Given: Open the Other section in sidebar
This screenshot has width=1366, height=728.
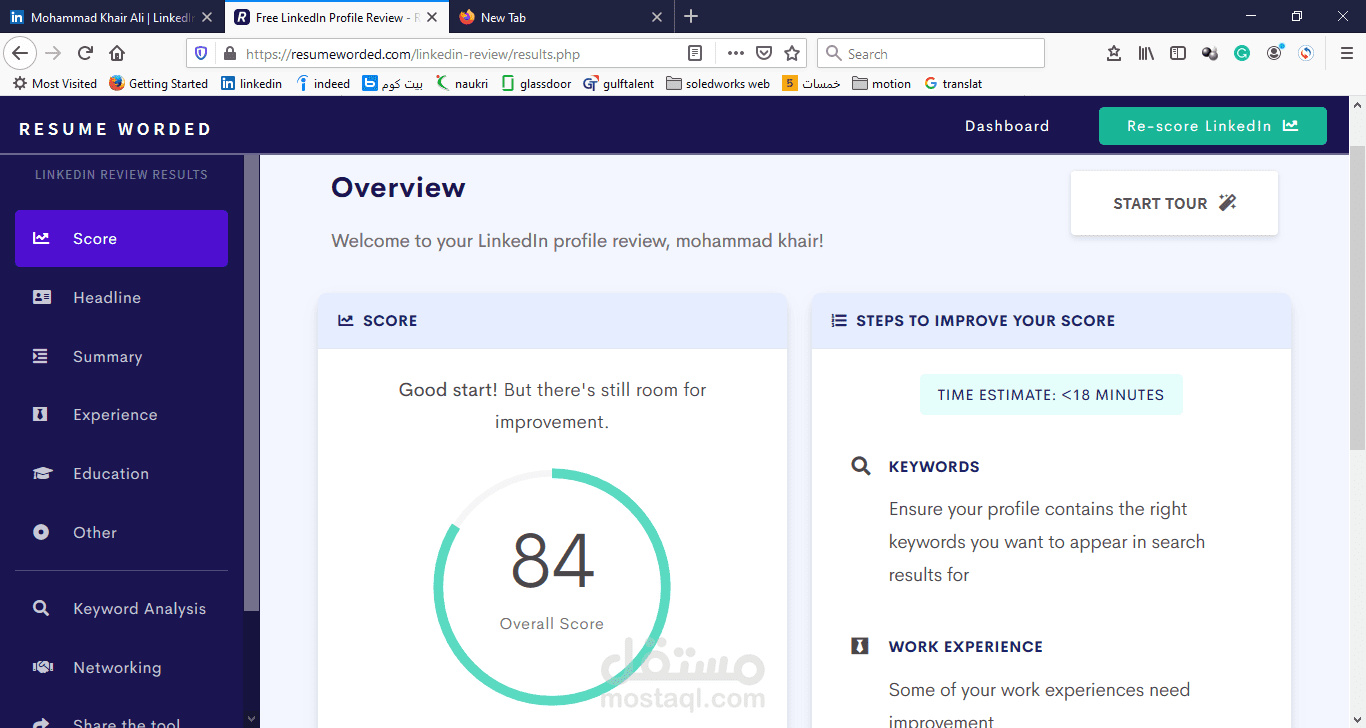Looking at the screenshot, I should (x=121, y=532).
